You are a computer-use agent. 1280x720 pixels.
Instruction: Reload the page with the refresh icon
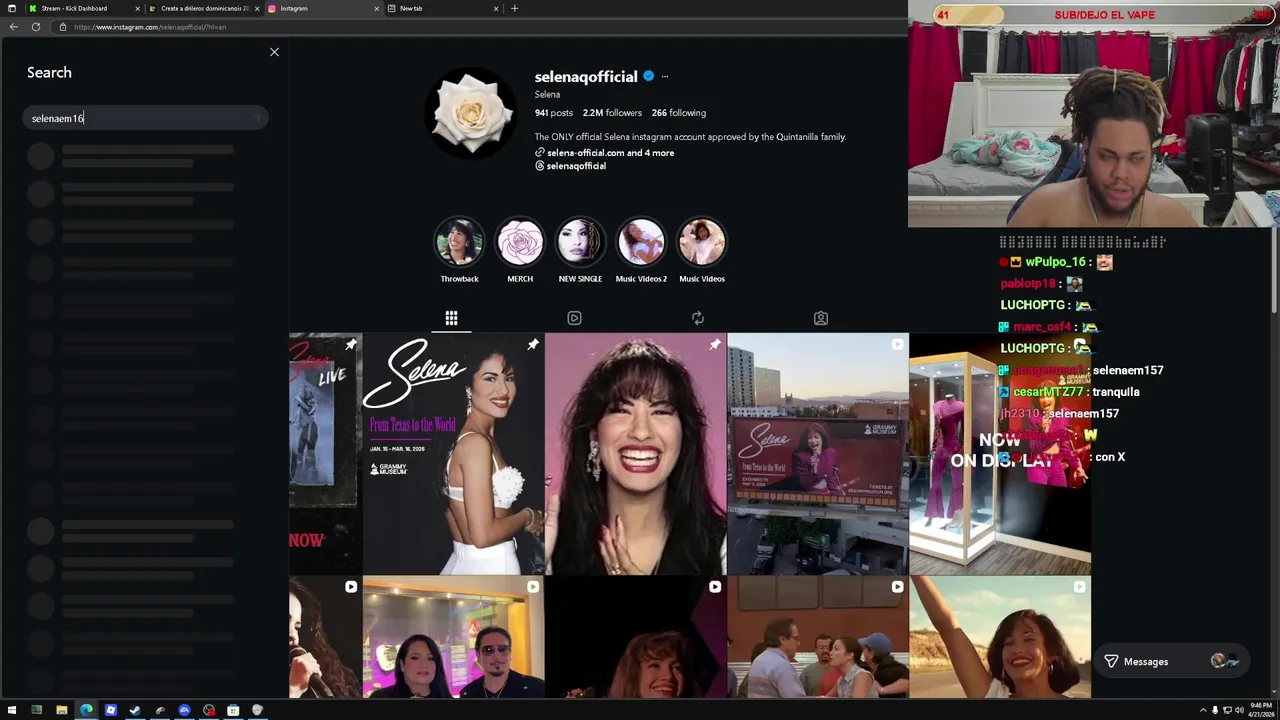tap(36, 27)
